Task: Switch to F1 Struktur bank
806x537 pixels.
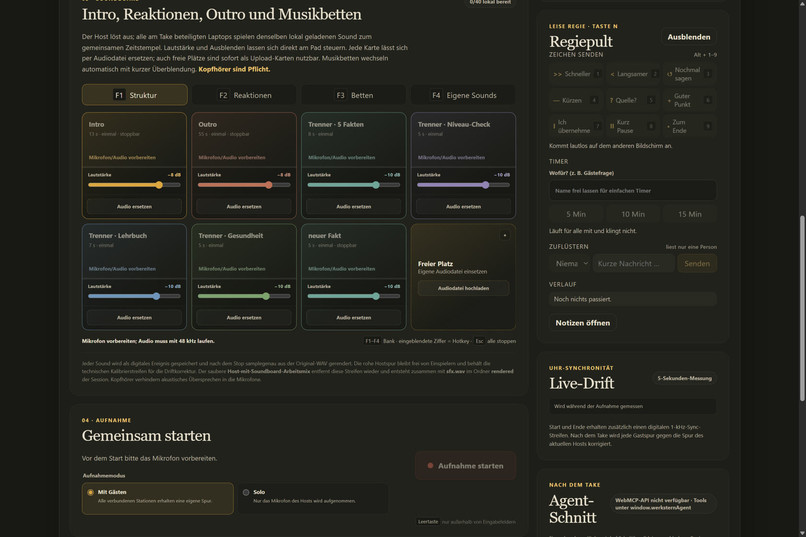Action: (x=135, y=95)
